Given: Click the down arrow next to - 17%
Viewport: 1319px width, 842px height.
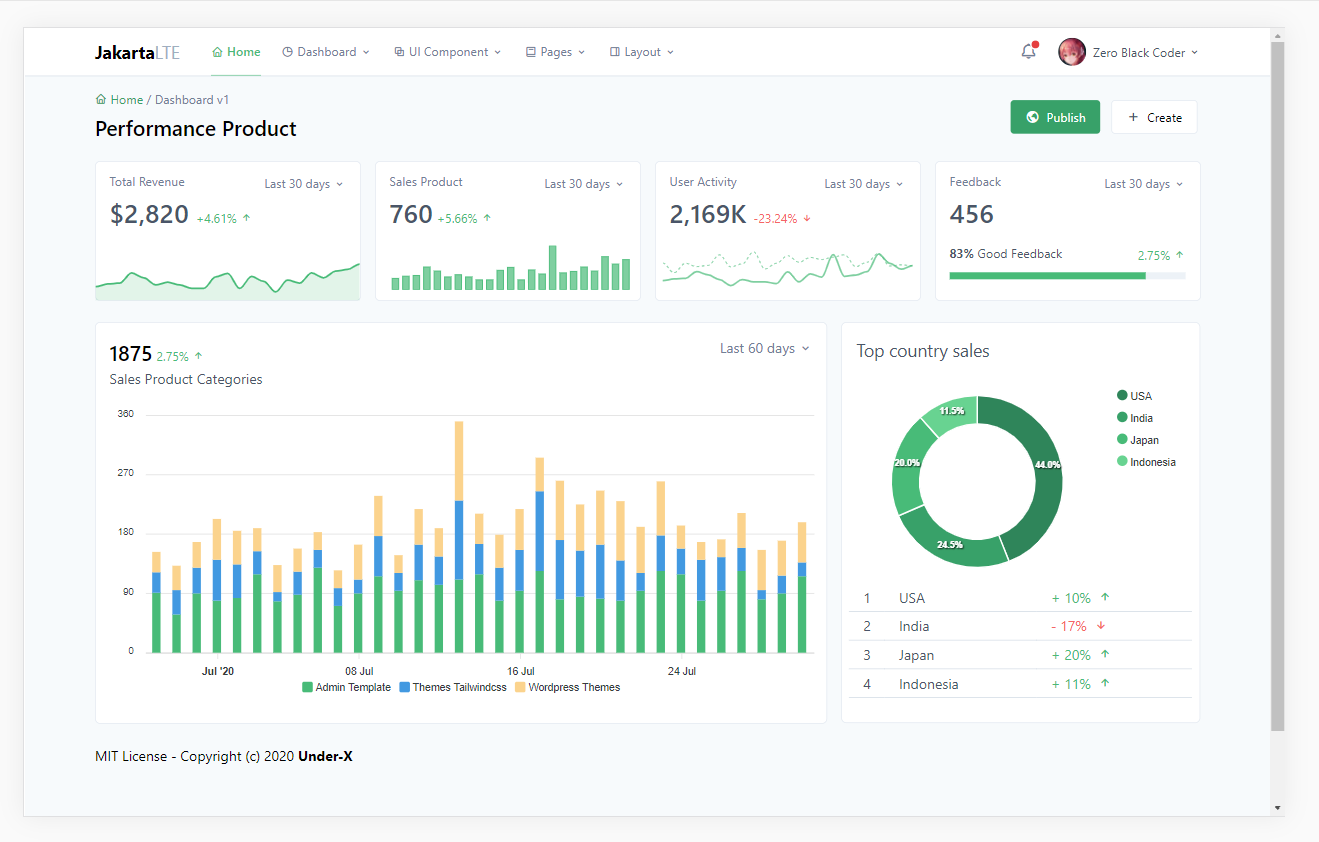Looking at the screenshot, I should coord(1101,626).
